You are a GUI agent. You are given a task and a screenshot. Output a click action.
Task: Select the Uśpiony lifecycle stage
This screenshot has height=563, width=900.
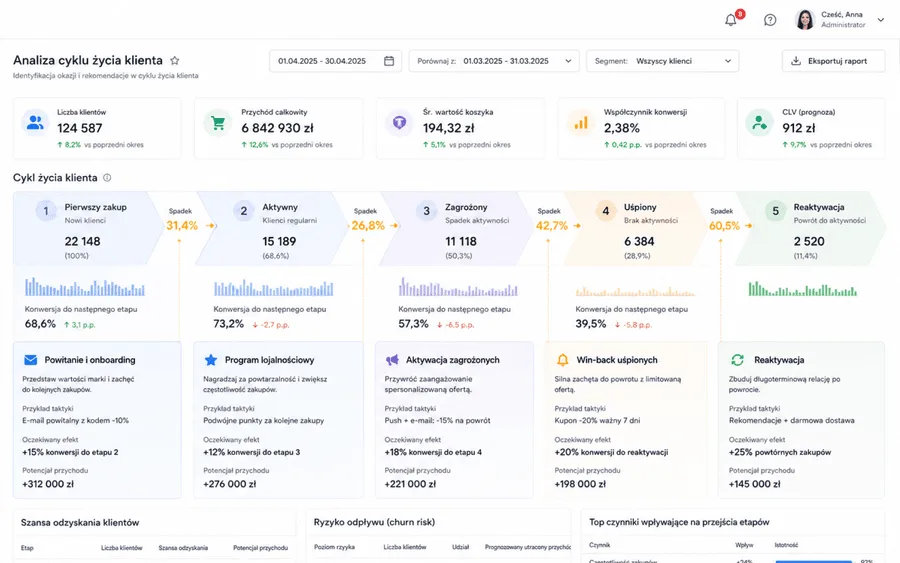point(635,228)
